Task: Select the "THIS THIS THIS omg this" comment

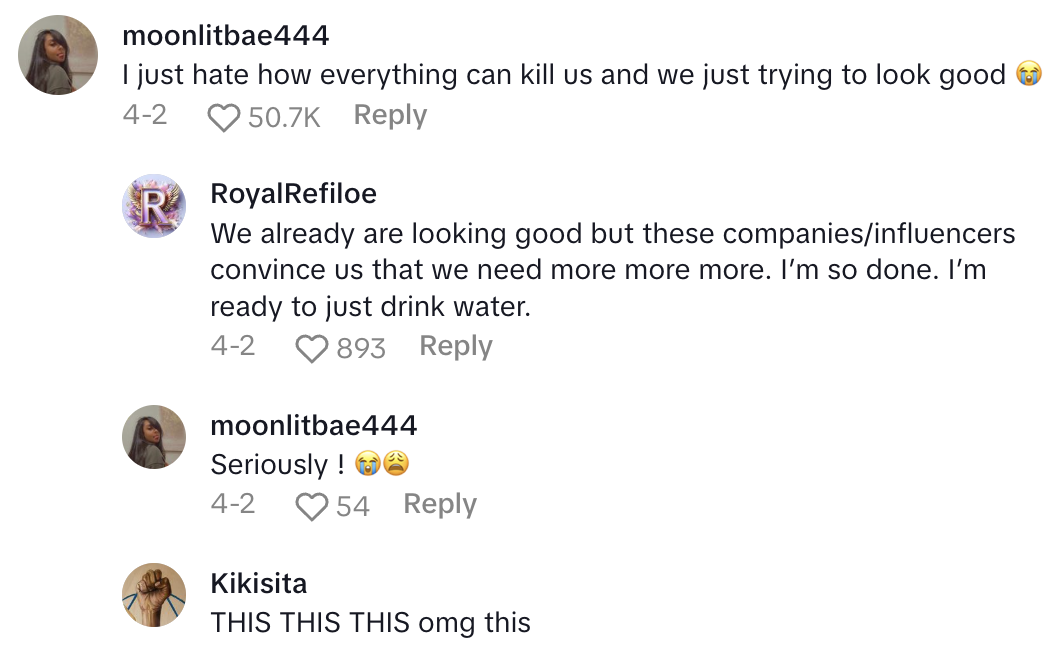Action: click(x=370, y=623)
